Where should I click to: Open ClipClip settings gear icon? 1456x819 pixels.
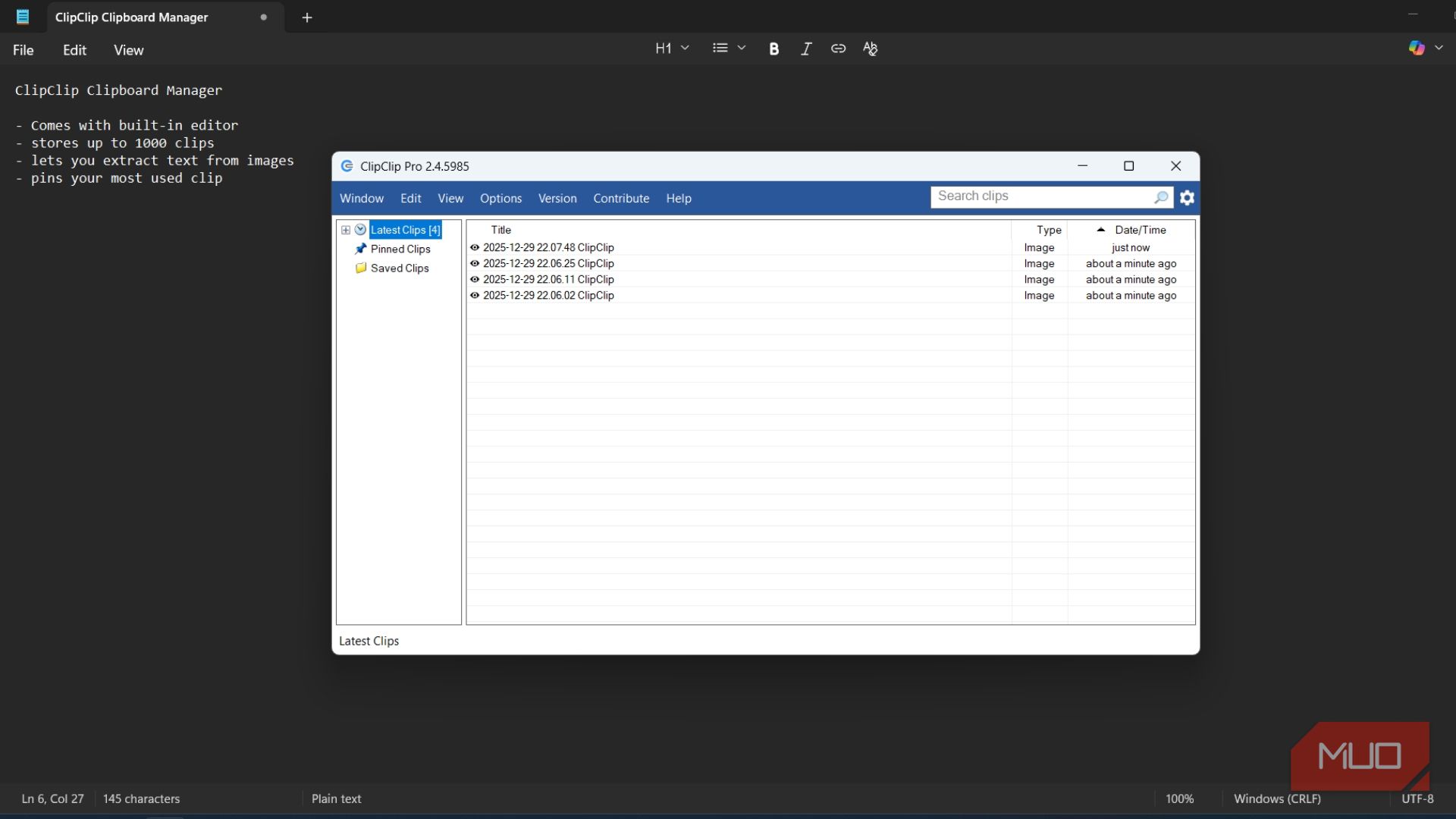(1187, 198)
